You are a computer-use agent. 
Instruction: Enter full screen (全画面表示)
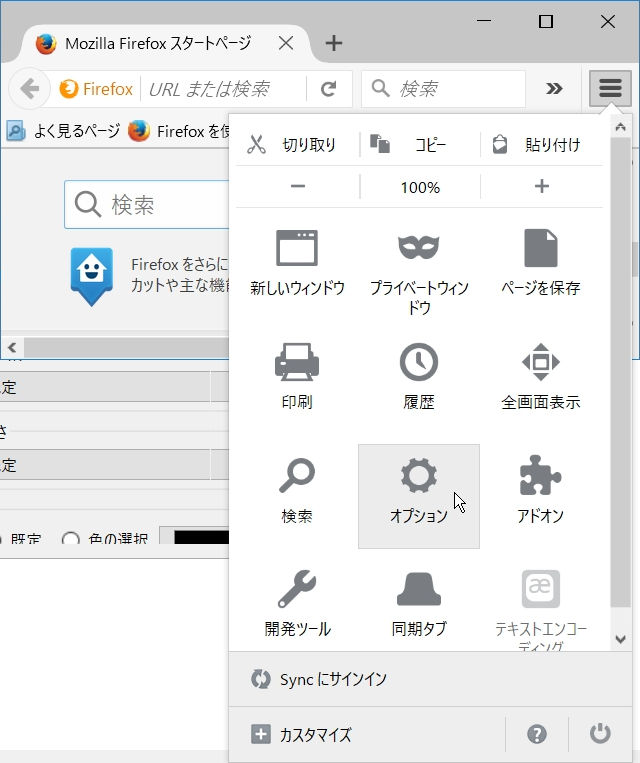[x=541, y=377]
